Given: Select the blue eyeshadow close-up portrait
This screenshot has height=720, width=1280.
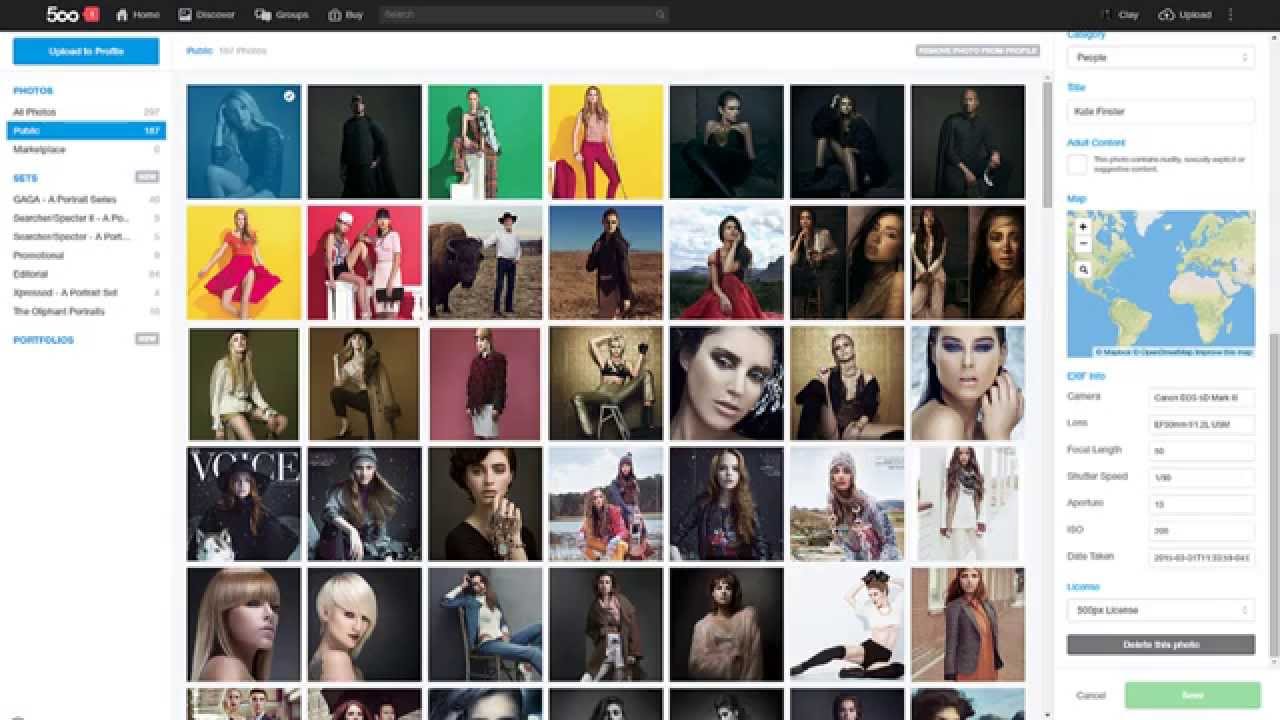Looking at the screenshot, I should (x=967, y=383).
